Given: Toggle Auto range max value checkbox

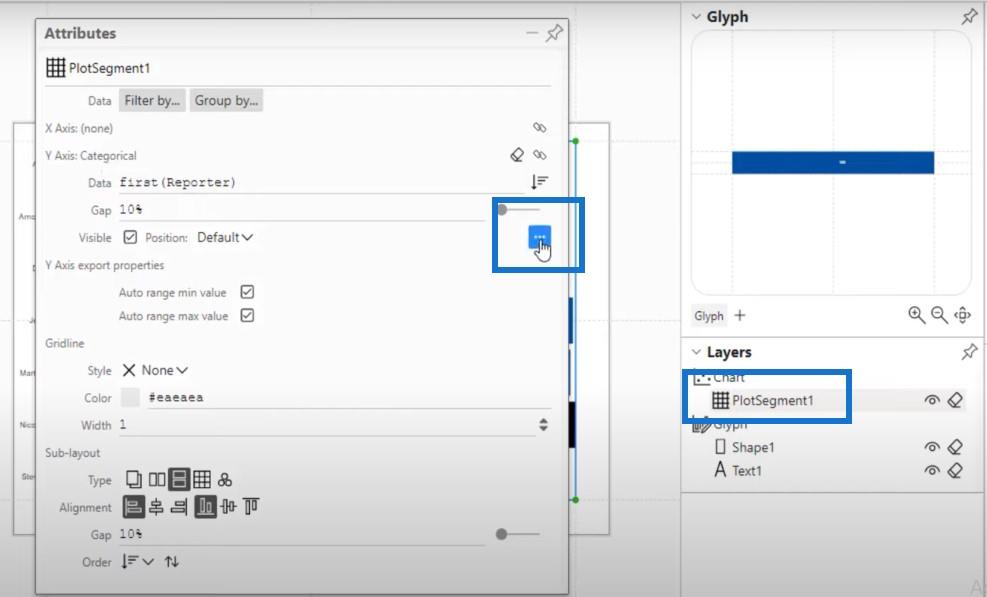Looking at the screenshot, I should pyautogui.click(x=247, y=315).
